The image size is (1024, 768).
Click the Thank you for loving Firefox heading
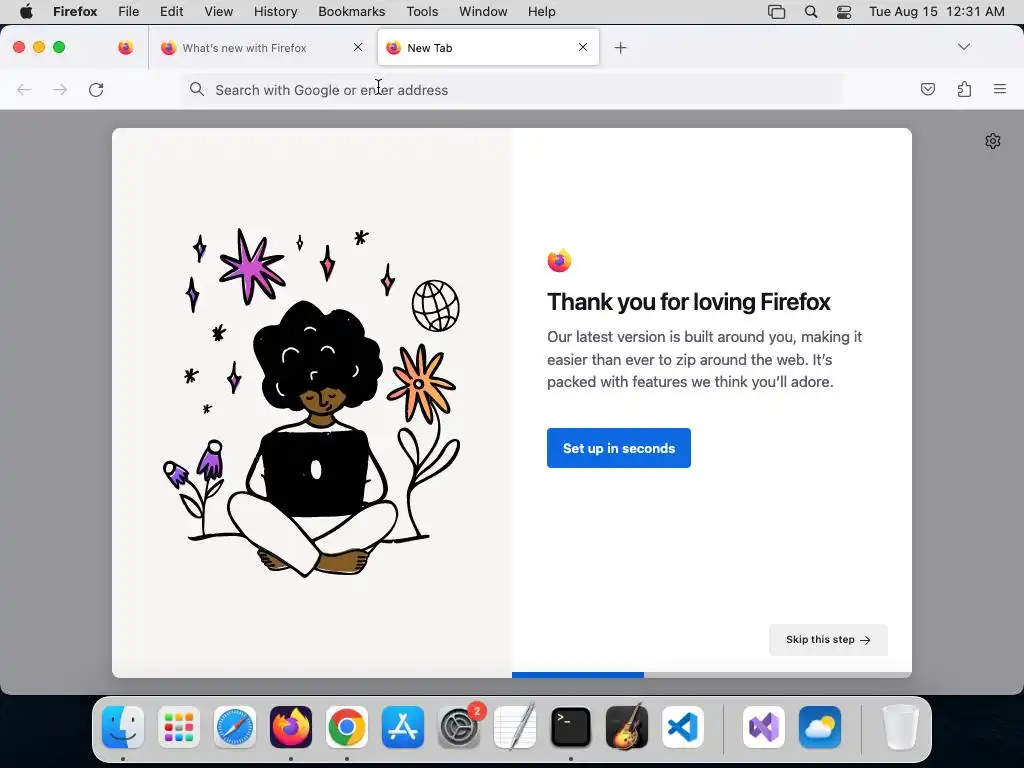tap(688, 302)
